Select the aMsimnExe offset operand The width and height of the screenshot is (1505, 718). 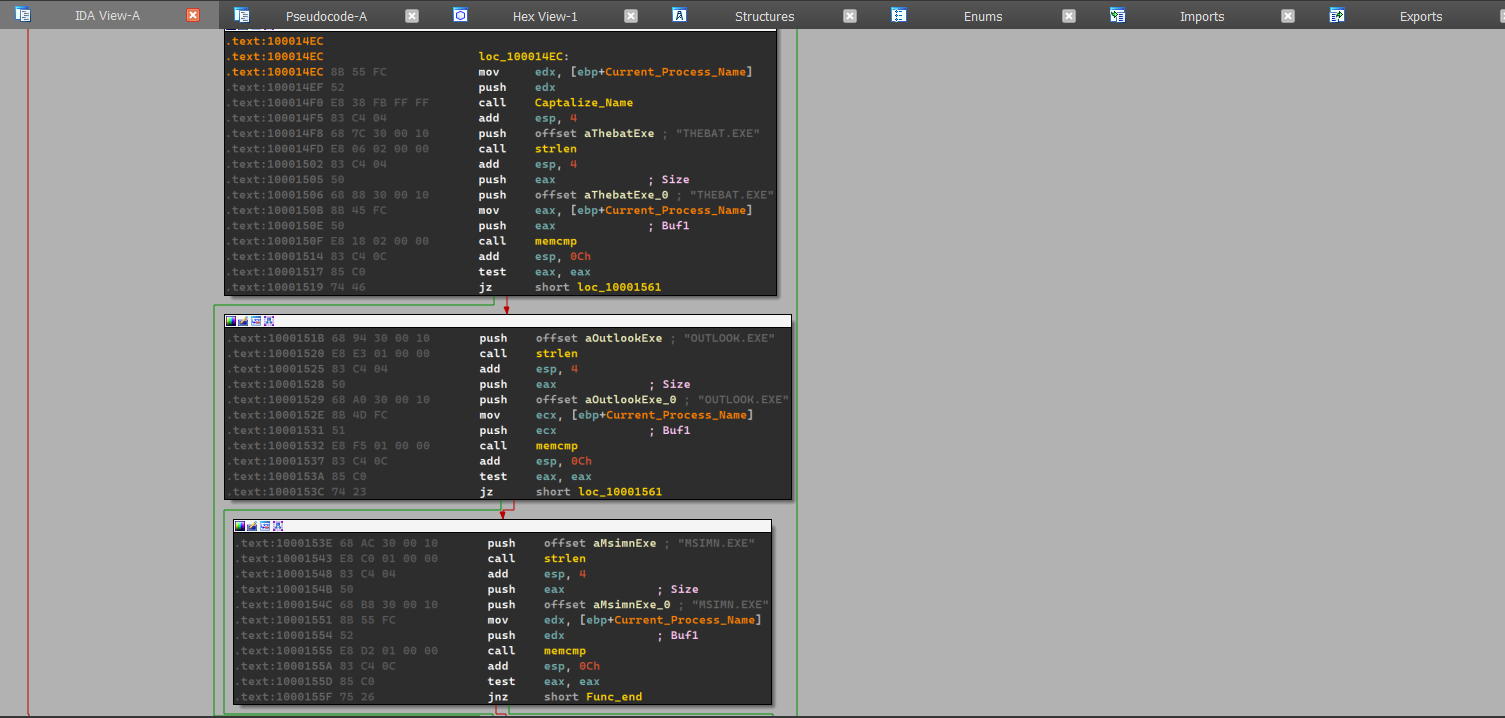click(x=624, y=543)
